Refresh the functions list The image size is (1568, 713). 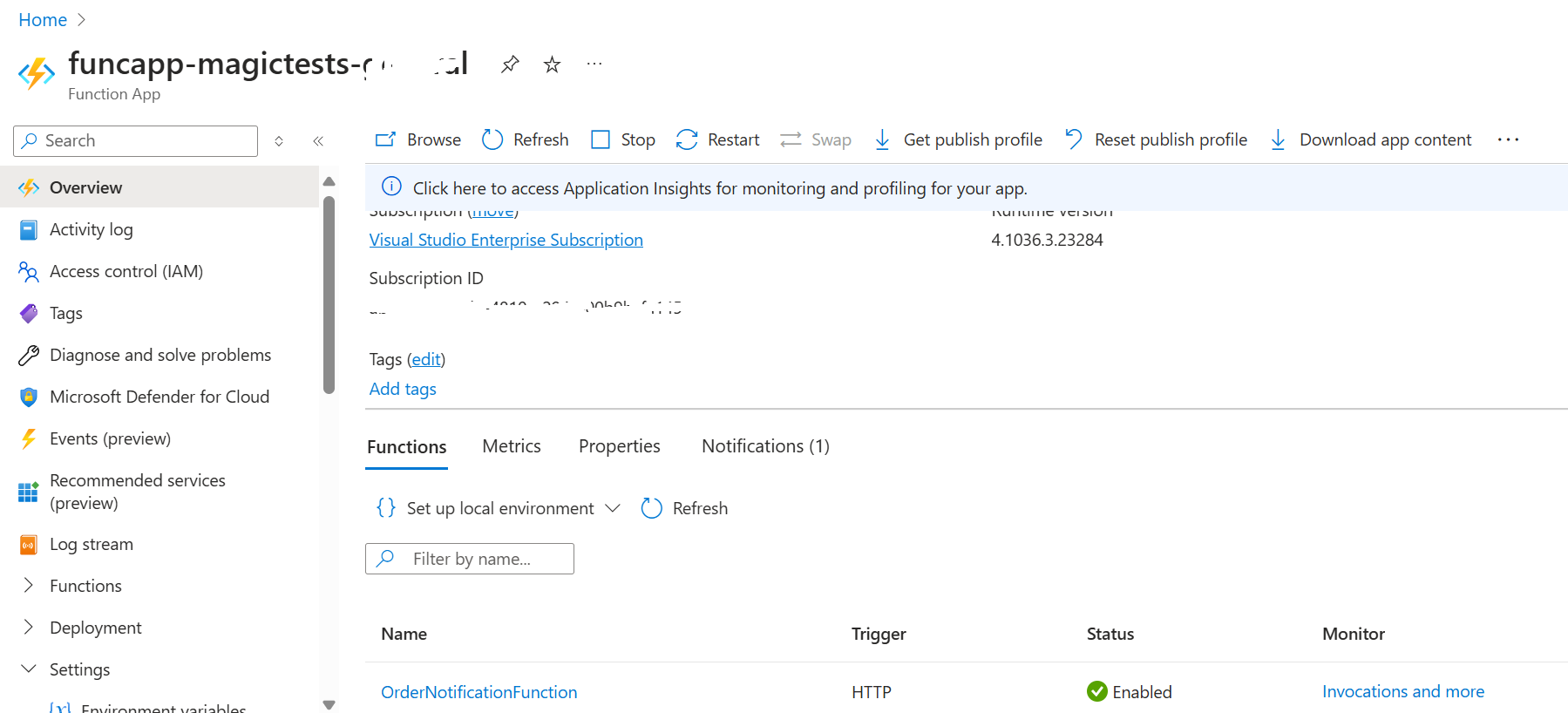click(684, 508)
